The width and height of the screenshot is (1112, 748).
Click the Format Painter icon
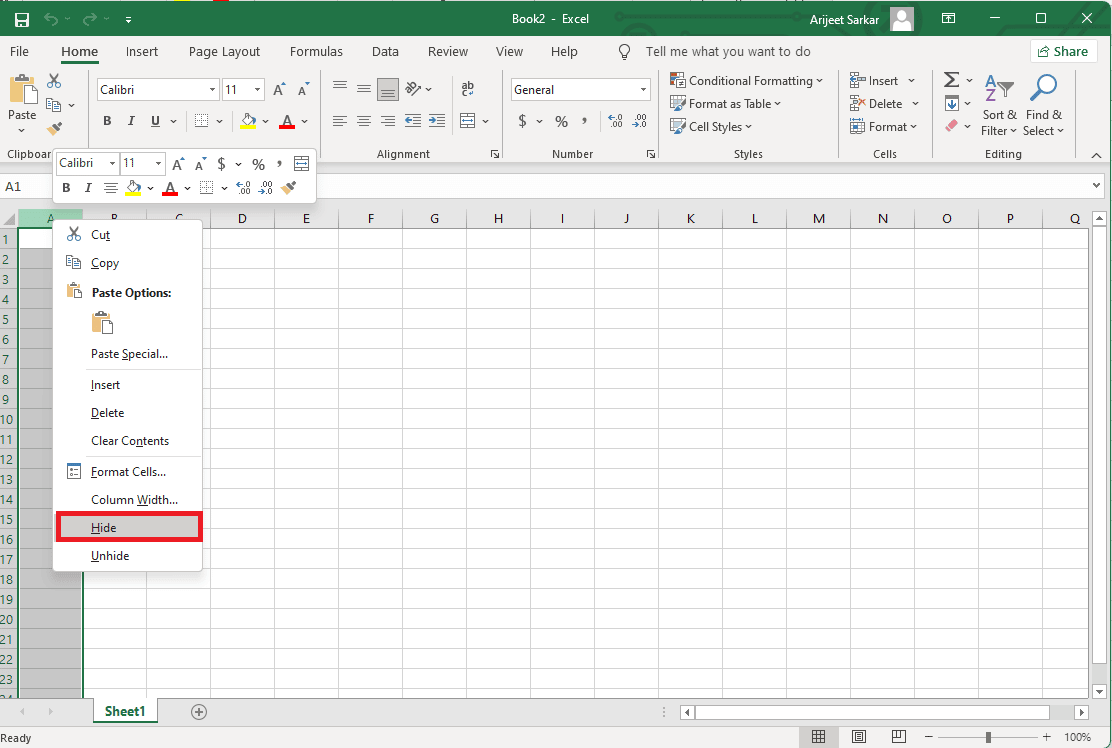click(53, 128)
